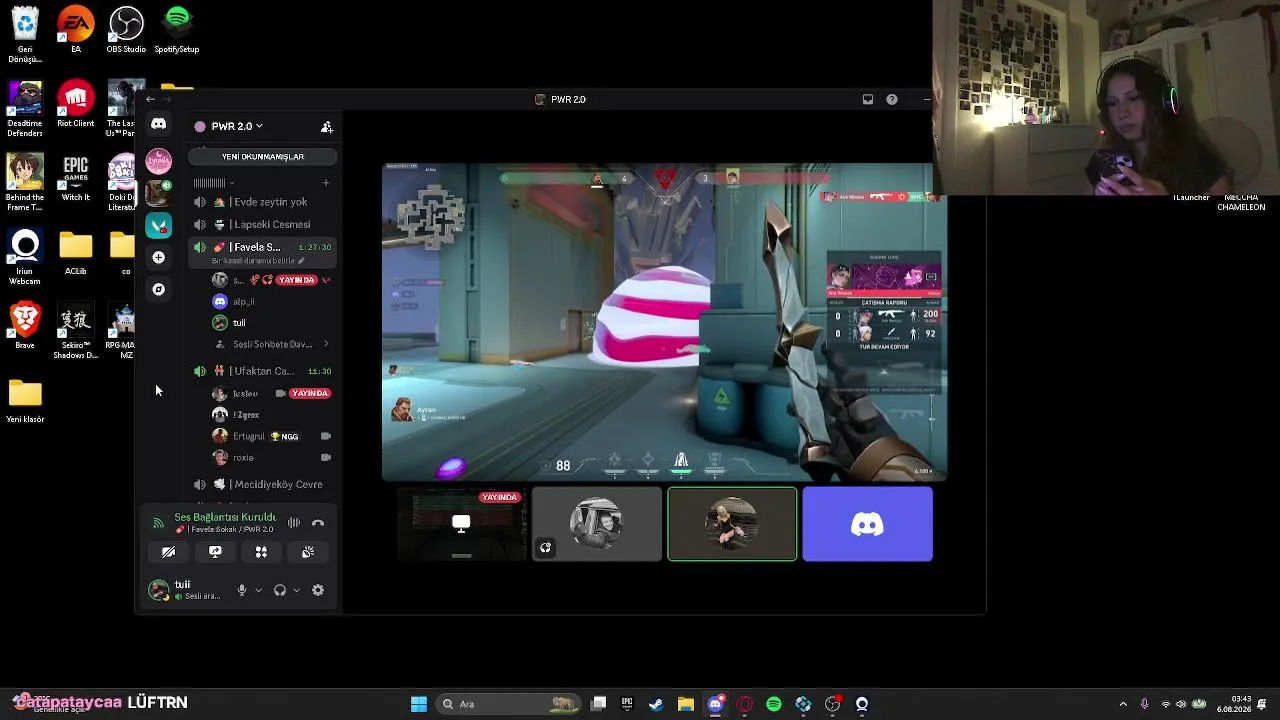Focus the main shared game stream

coord(664,322)
